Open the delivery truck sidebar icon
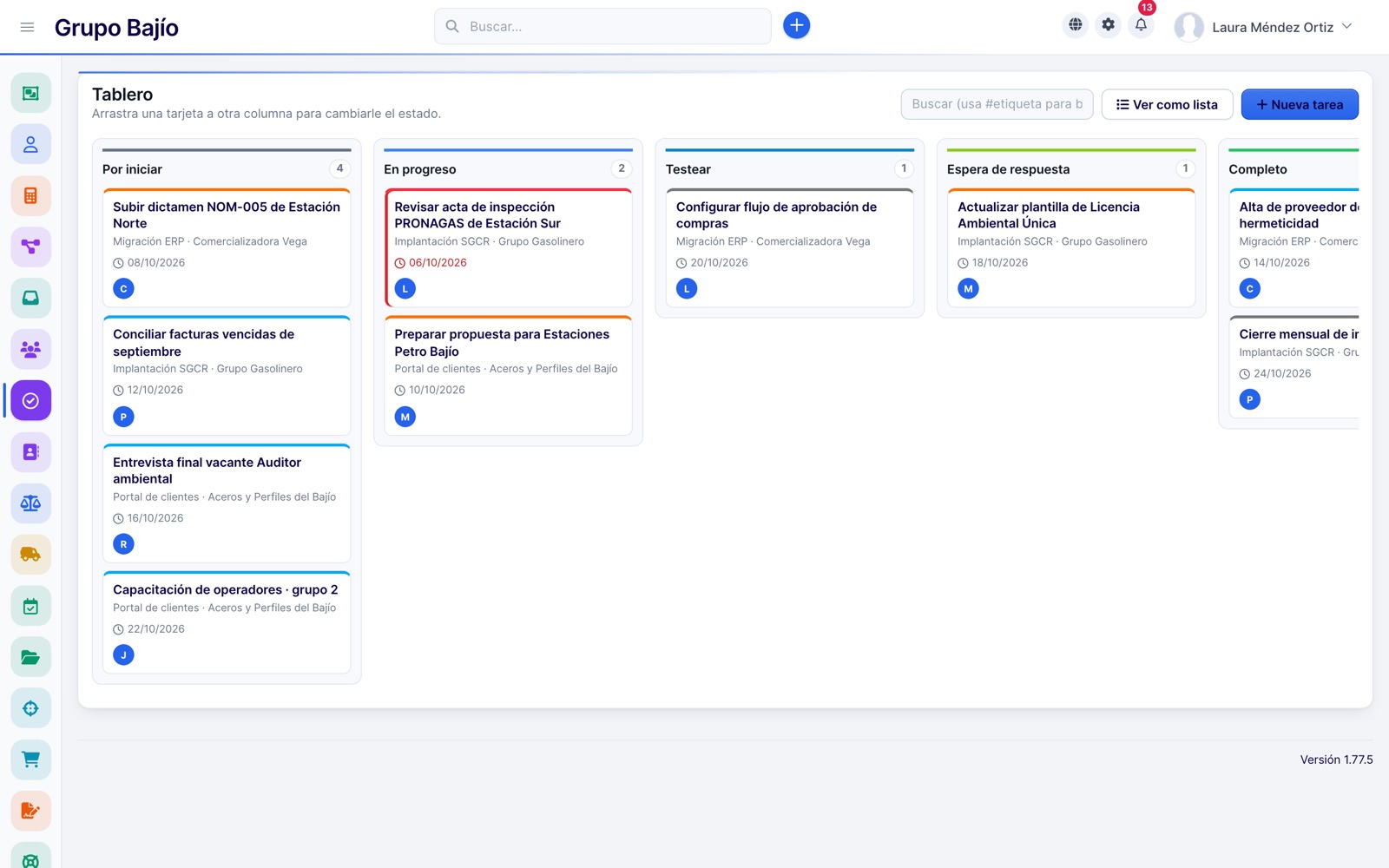Viewport: 1389px width, 868px height. pyautogui.click(x=30, y=554)
